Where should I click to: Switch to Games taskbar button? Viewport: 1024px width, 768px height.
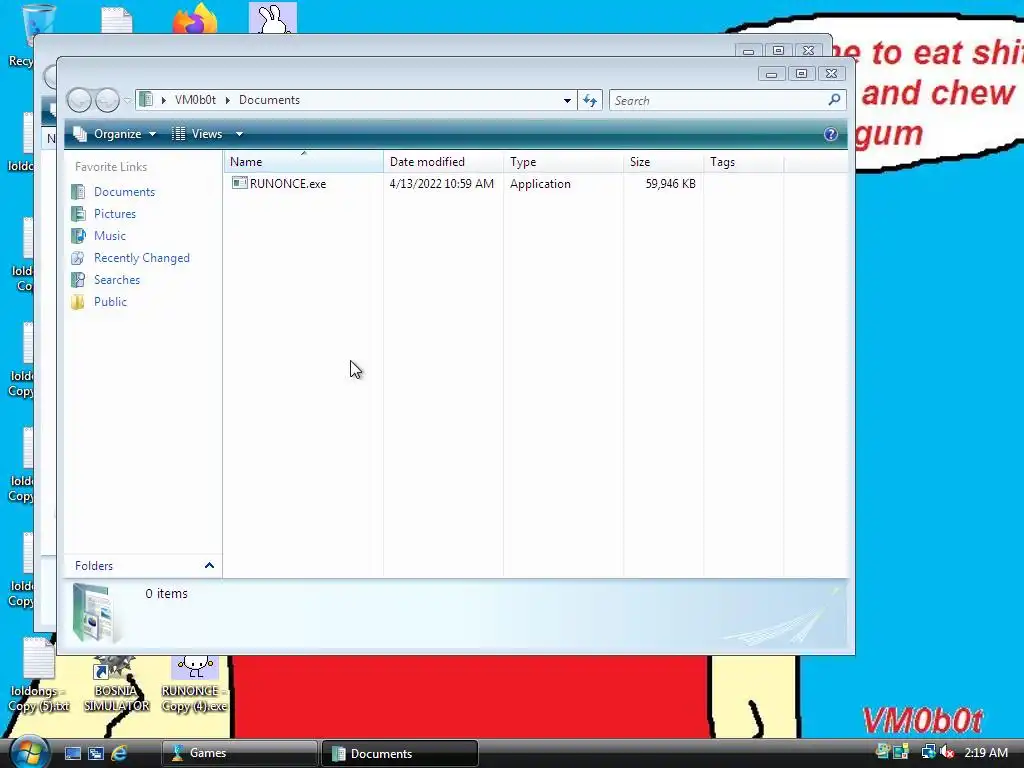239,753
